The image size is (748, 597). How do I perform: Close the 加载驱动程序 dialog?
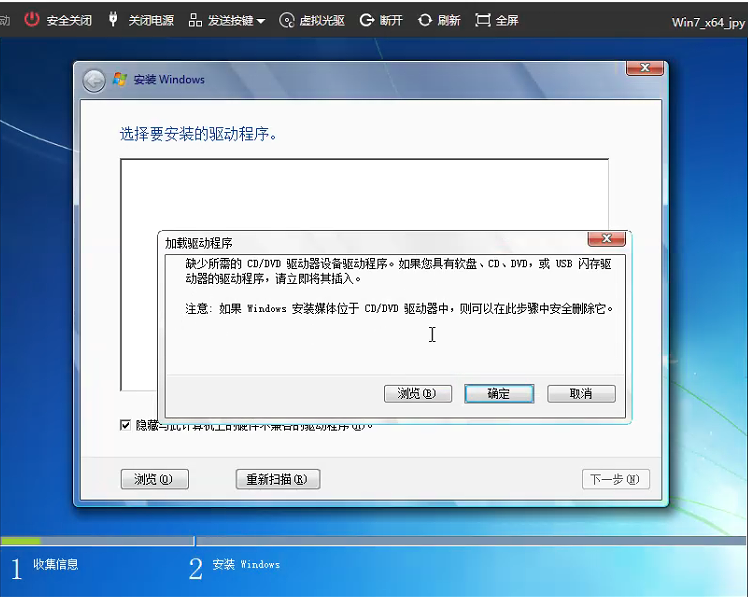tap(606, 240)
